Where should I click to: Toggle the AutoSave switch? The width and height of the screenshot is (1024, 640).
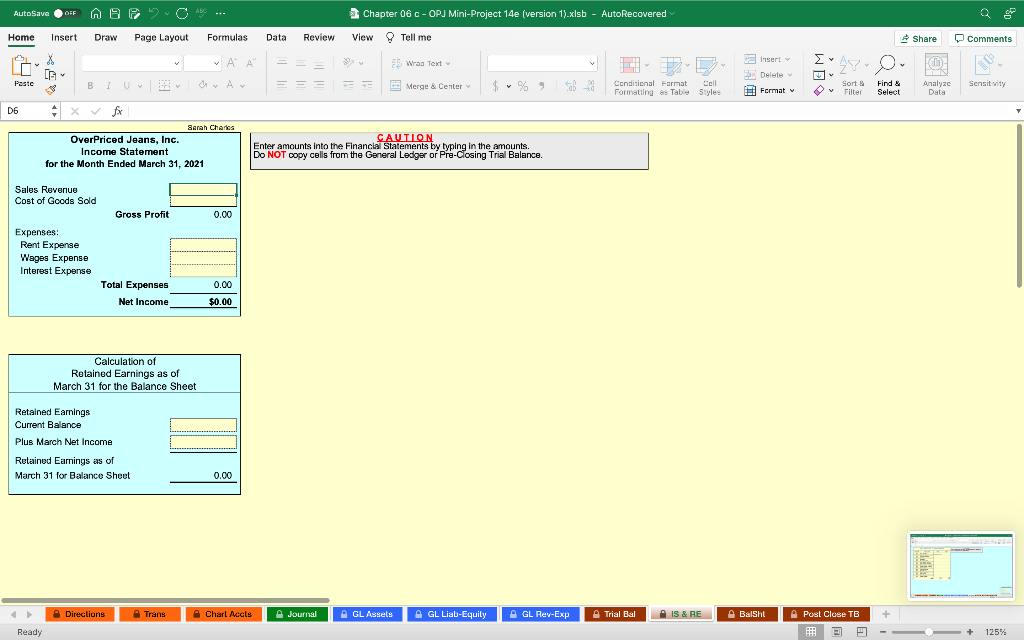tap(66, 13)
